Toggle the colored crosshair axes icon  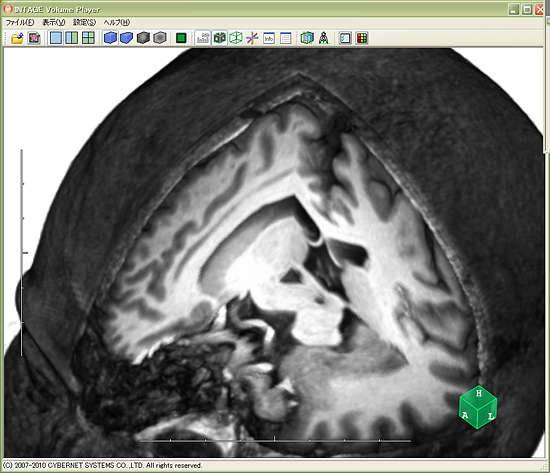252,38
